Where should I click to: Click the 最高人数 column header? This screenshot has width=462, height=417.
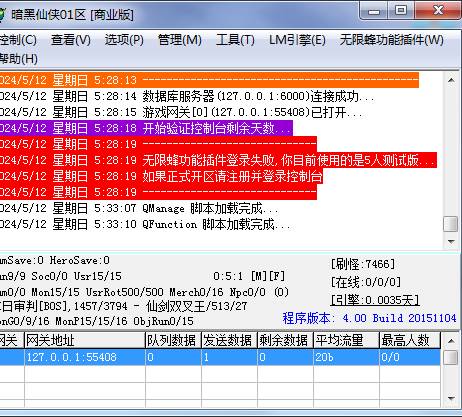pyautogui.click(x=410, y=340)
